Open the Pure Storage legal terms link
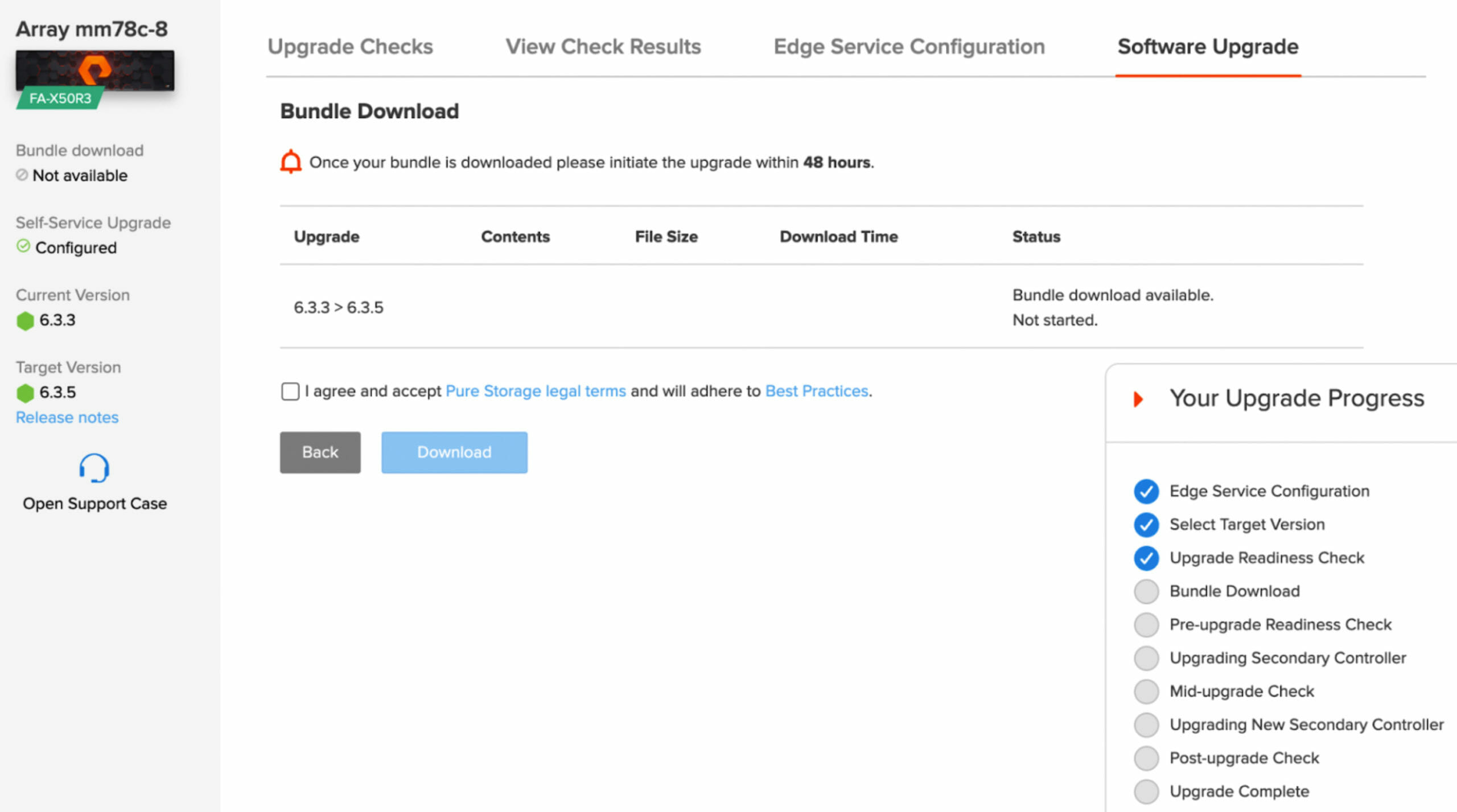 coord(536,391)
